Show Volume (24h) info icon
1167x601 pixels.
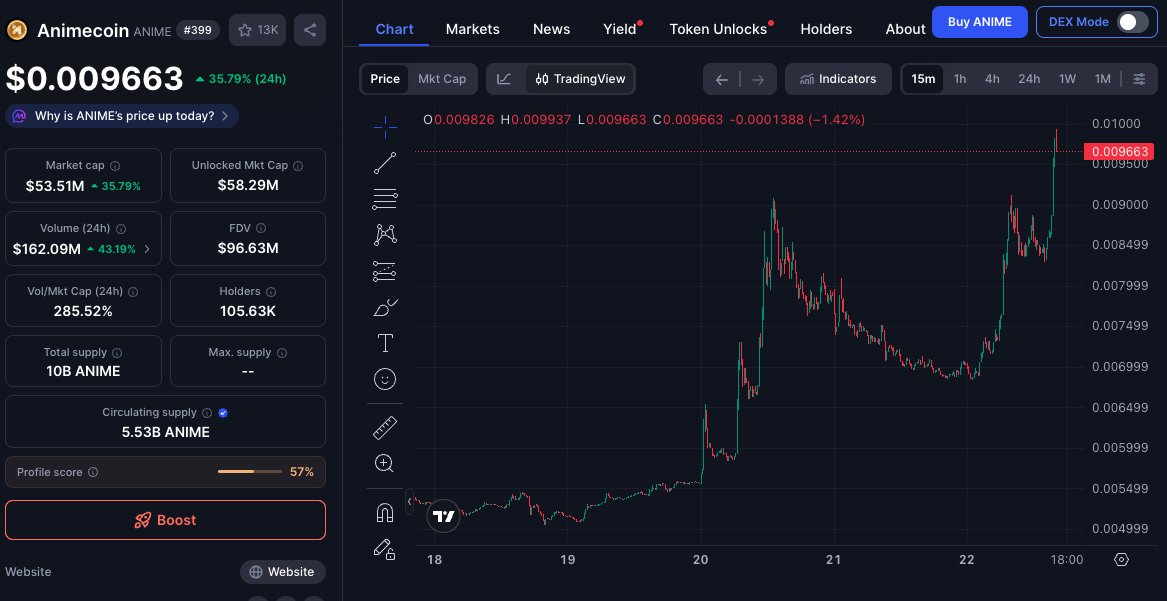(121, 229)
